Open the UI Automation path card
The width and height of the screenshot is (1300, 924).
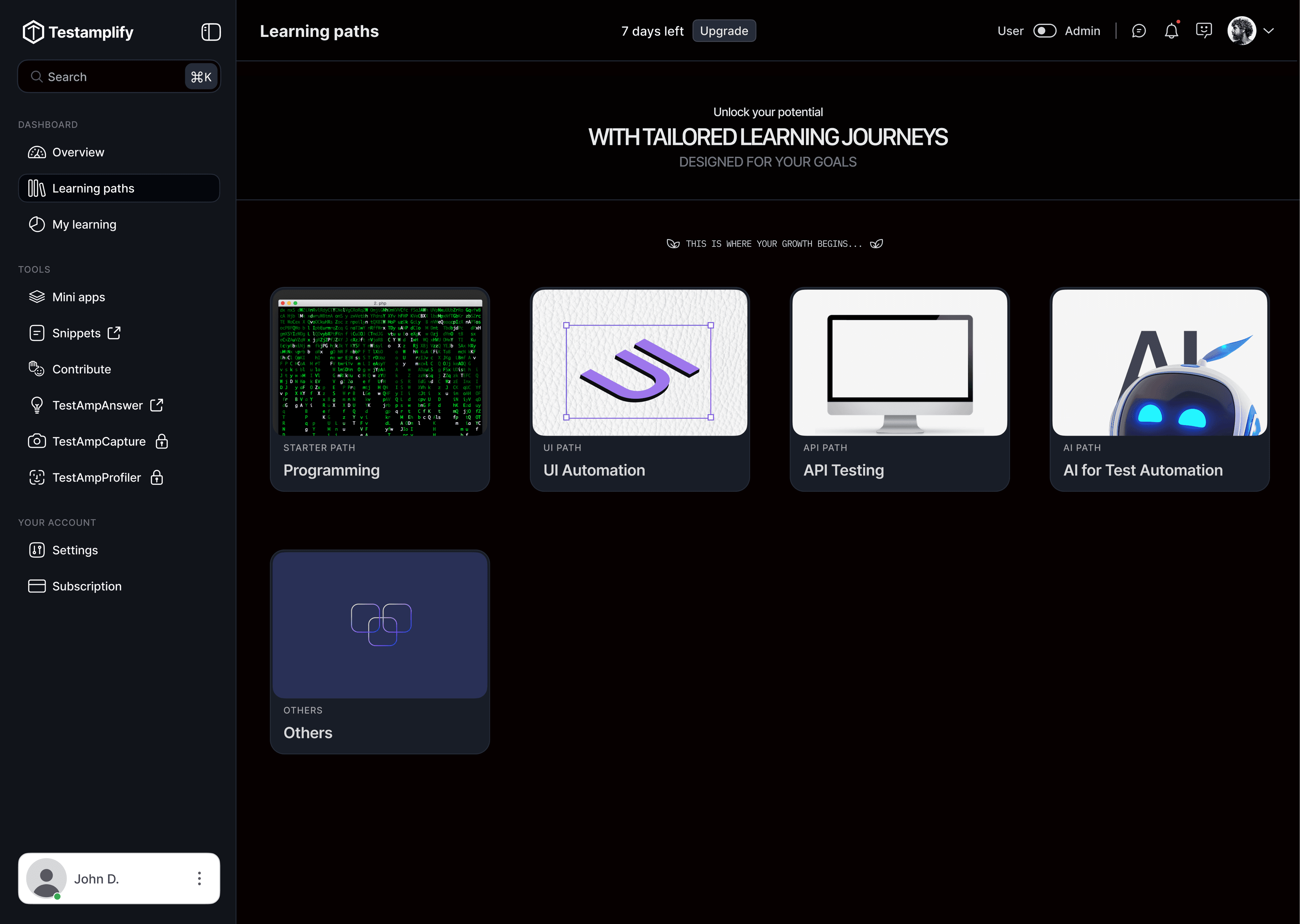(x=640, y=389)
